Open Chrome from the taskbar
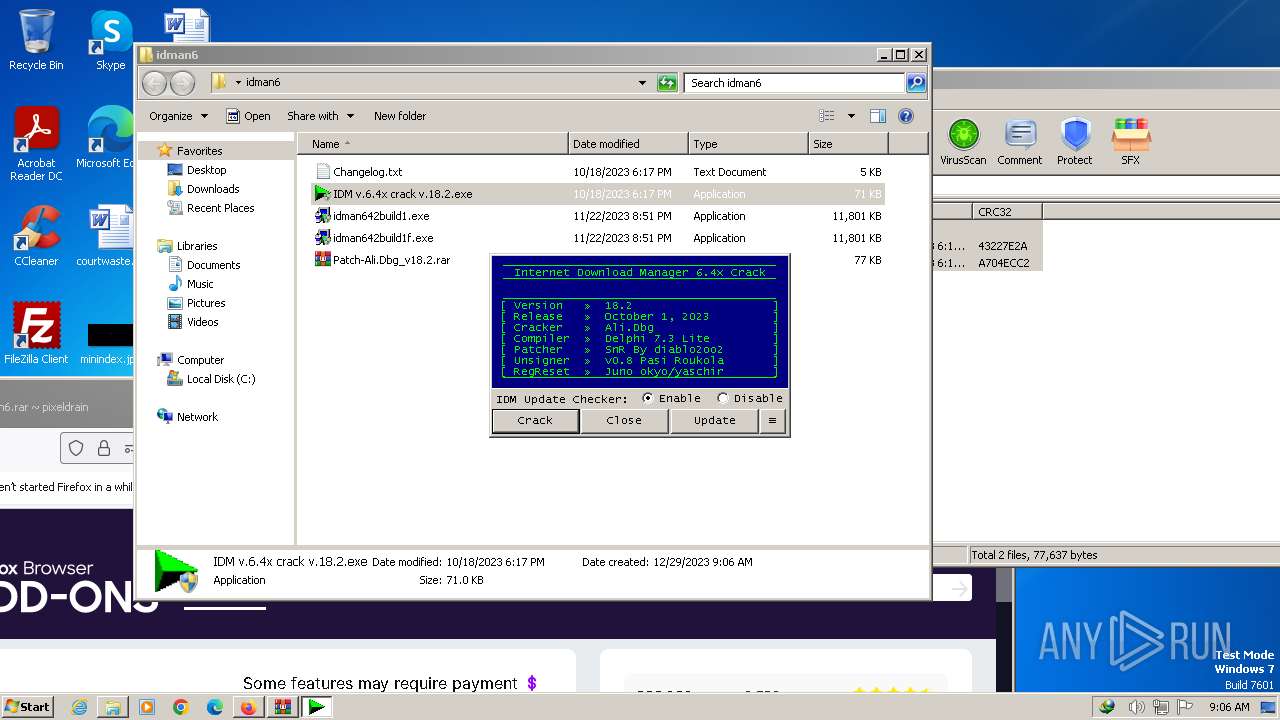 coord(181,707)
